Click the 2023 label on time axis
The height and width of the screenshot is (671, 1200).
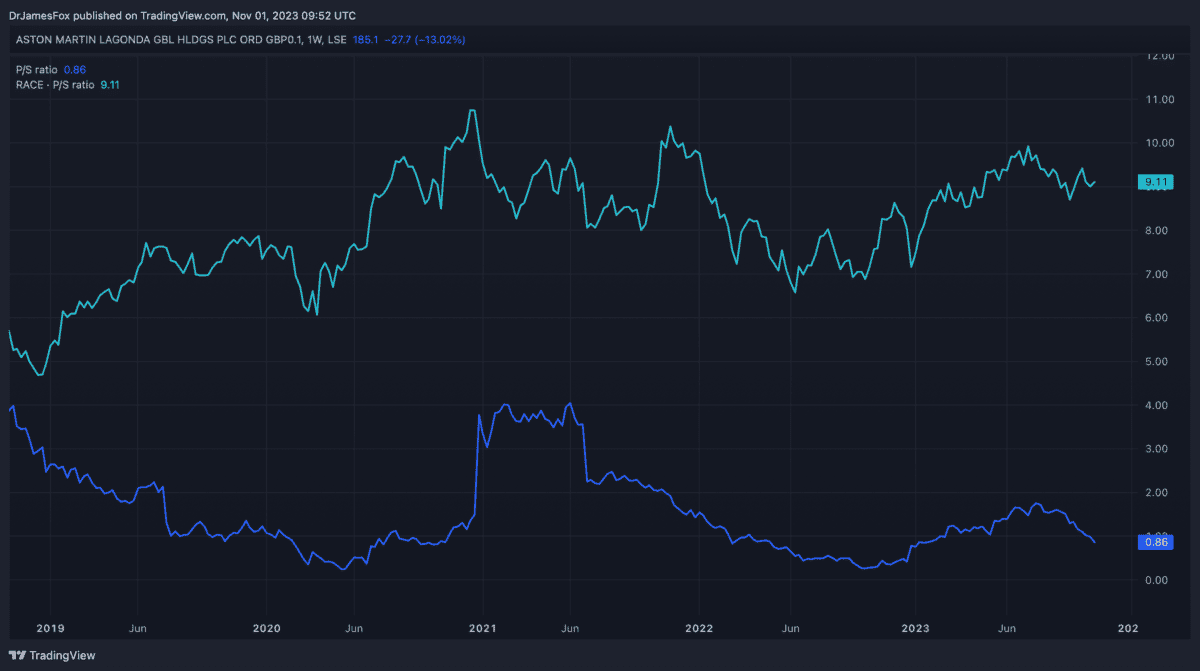click(917, 628)
